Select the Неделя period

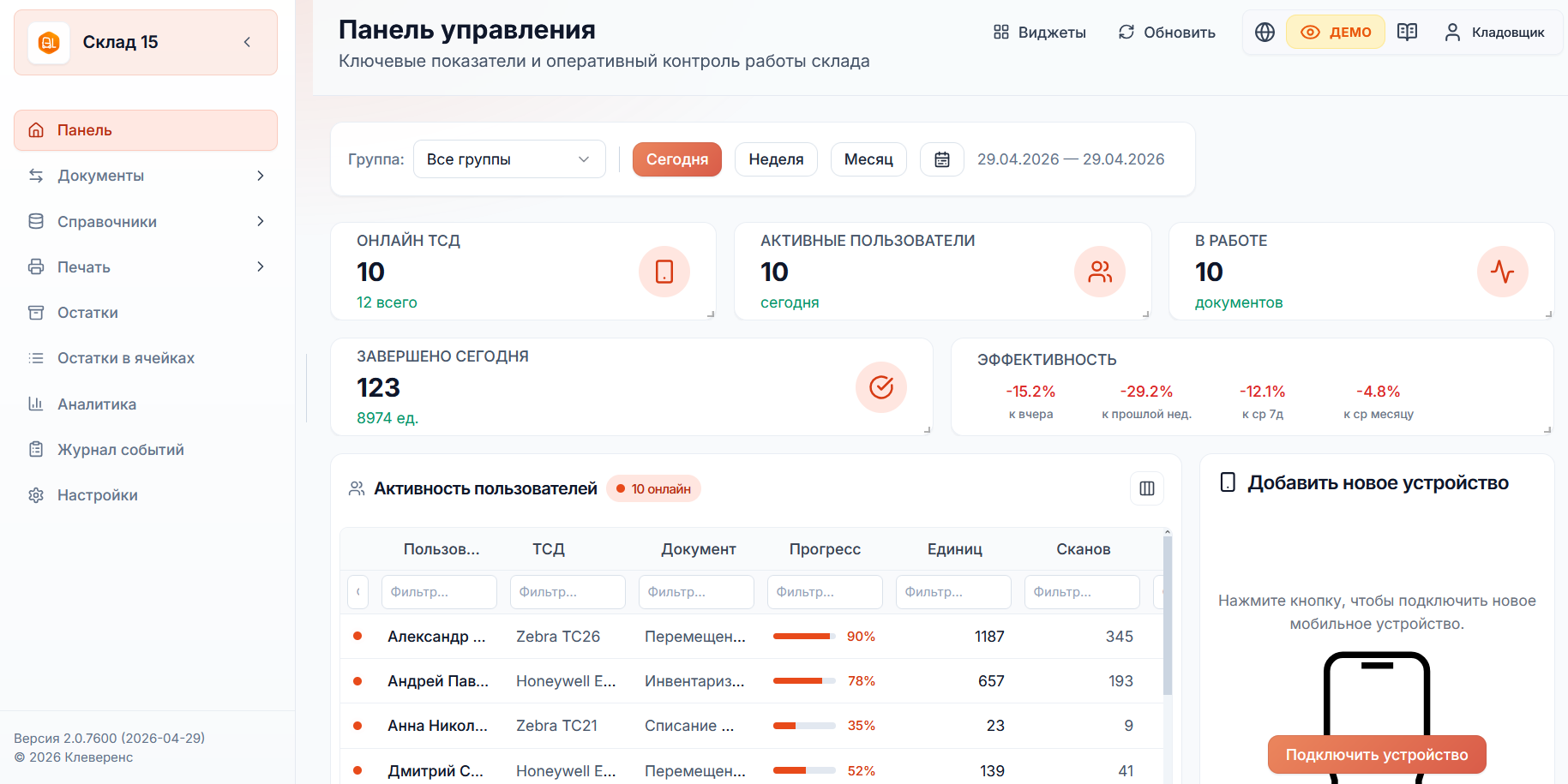pyautogui.click(x=776, y=159)
